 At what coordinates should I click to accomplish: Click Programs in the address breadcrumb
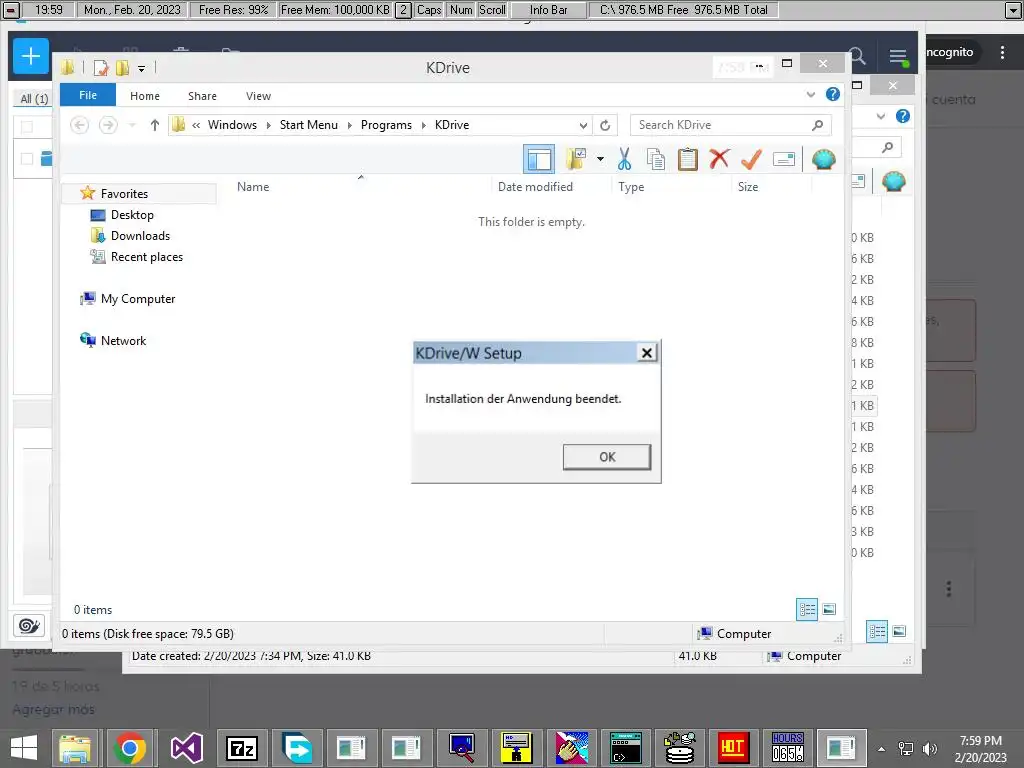pyautogui.click(x=386, y=125)
